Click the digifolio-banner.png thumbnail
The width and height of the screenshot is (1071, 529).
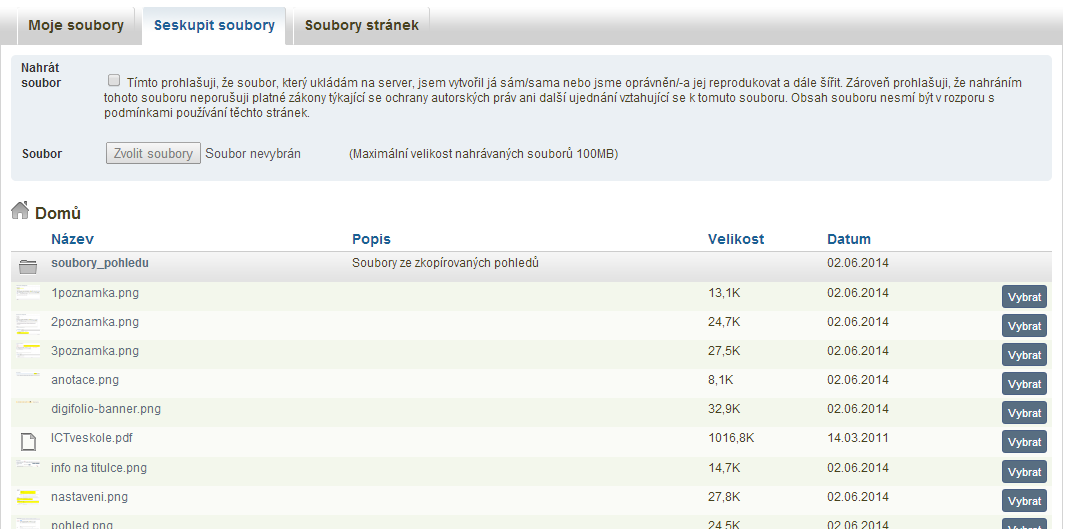pyautogui.click(x=28, y=409)
